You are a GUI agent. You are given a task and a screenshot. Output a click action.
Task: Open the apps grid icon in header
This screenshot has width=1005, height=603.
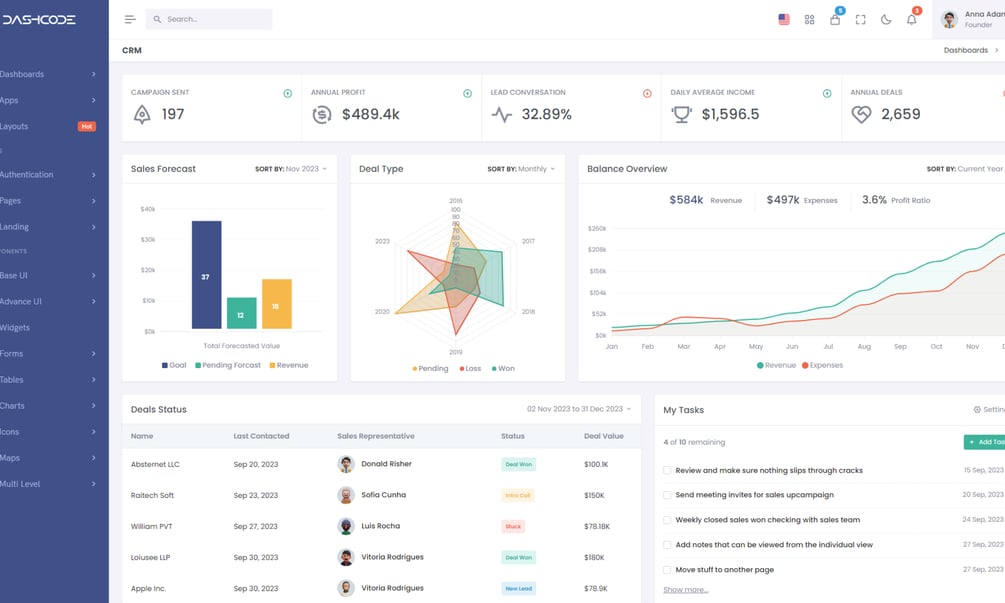pos(810,20)
